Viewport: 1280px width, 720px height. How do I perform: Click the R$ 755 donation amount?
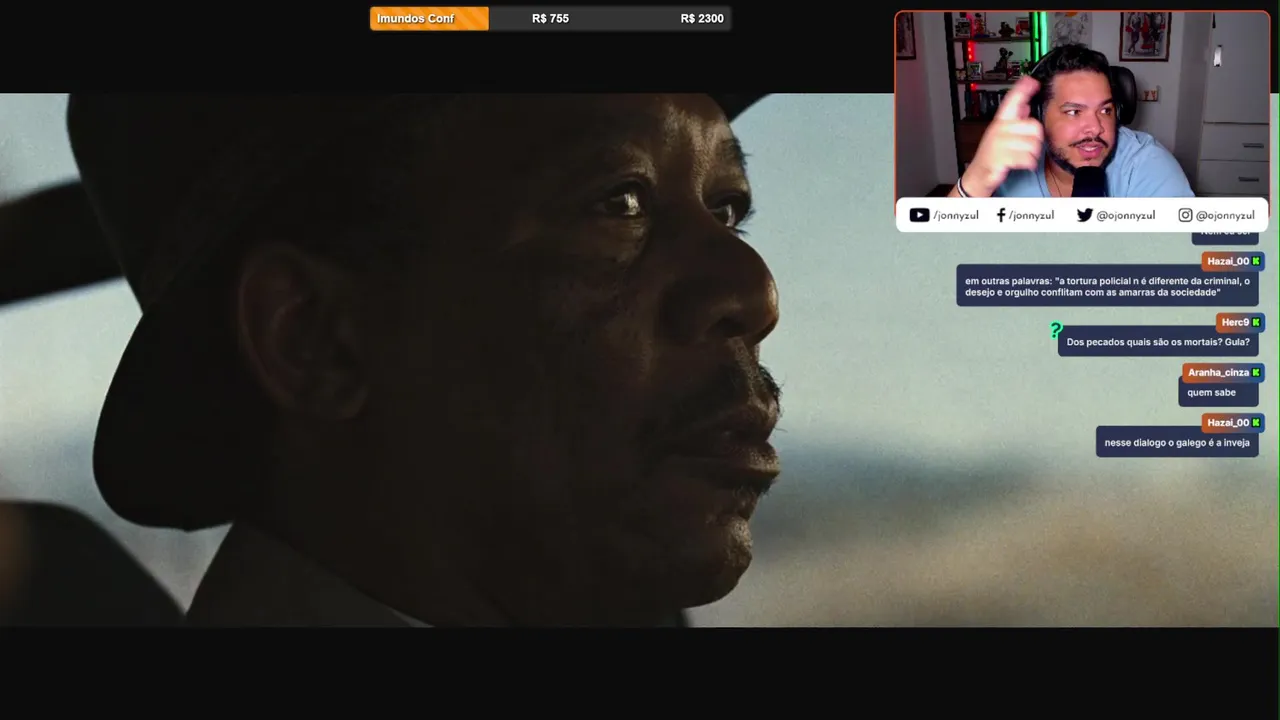(x=550, y=18)
